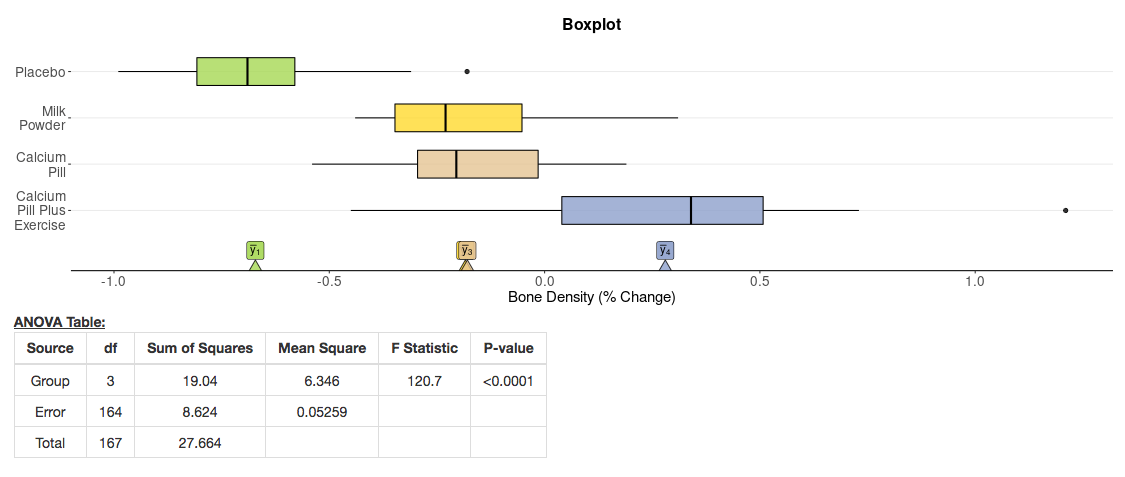The image size is (1125, 477).
Task: Click the tan ȳ3 mean marker
Action: pos(466,250)
